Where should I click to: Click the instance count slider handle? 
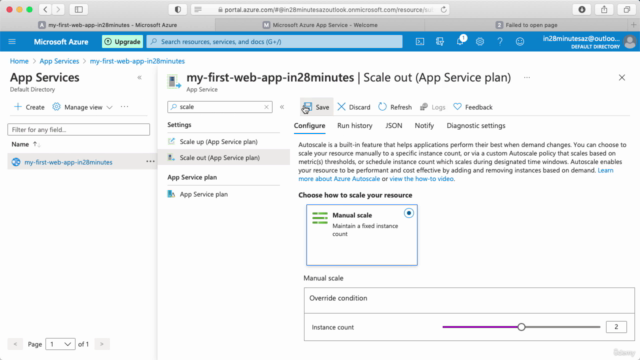pos(521,327)
